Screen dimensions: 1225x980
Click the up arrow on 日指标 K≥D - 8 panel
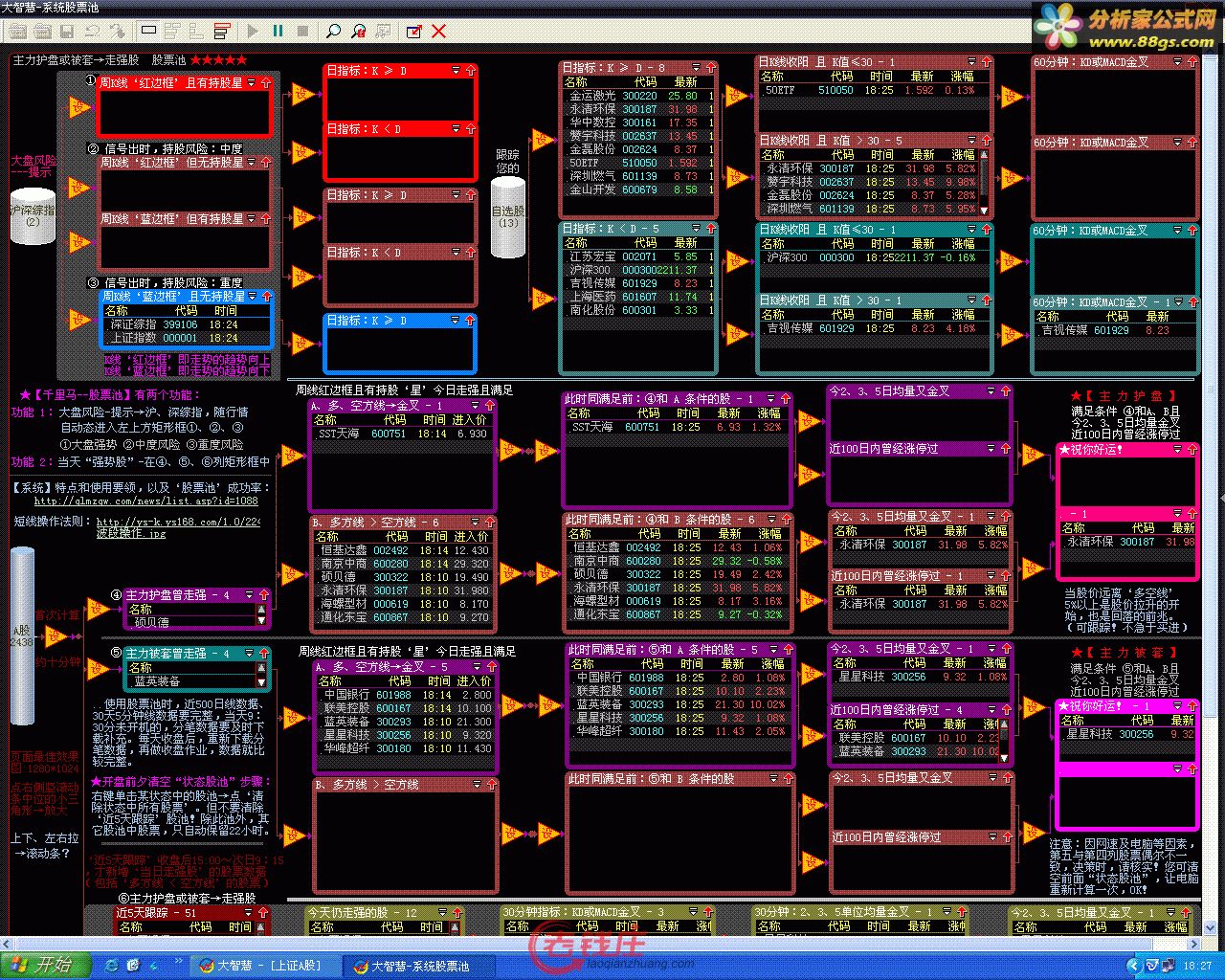[x=709, y=69]
